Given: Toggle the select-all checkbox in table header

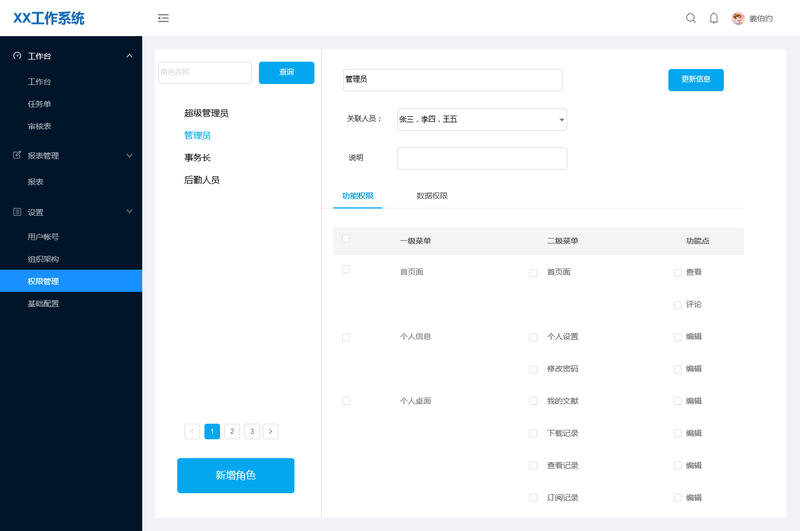Looking at the screenshot, I should tap(346, 239).
